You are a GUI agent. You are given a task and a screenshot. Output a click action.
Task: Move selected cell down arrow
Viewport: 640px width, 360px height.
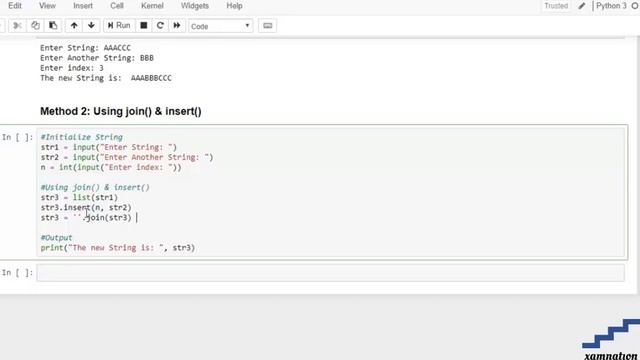(x=91, y=26)
